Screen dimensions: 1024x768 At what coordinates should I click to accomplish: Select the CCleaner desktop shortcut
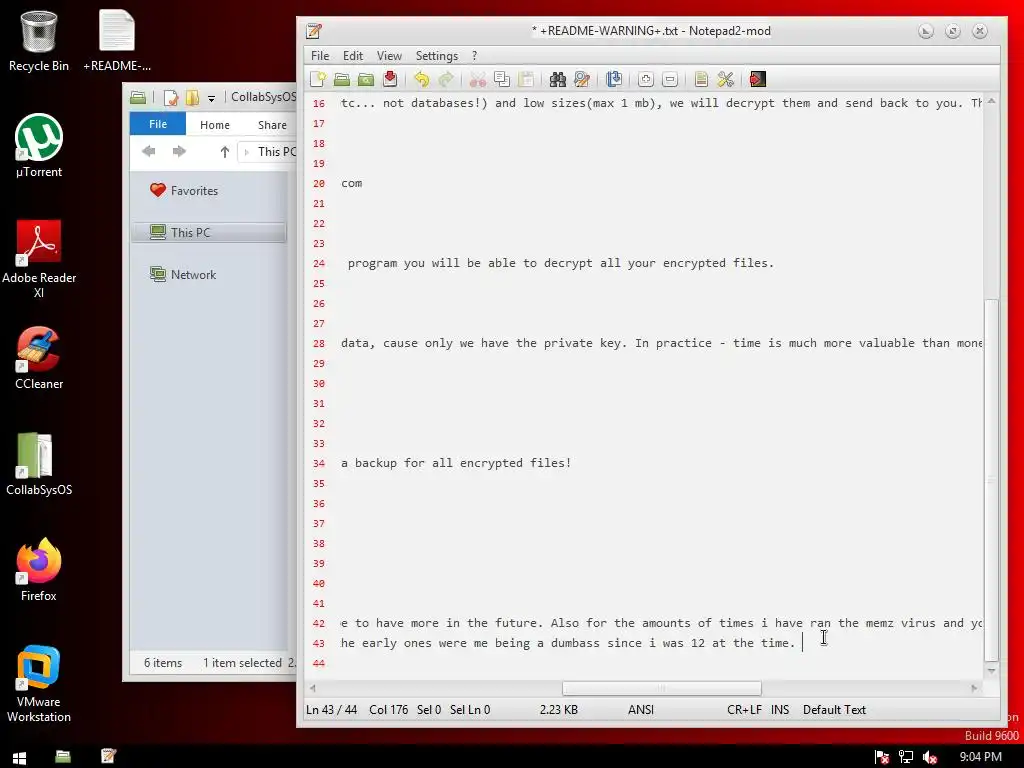pos(39,359)
